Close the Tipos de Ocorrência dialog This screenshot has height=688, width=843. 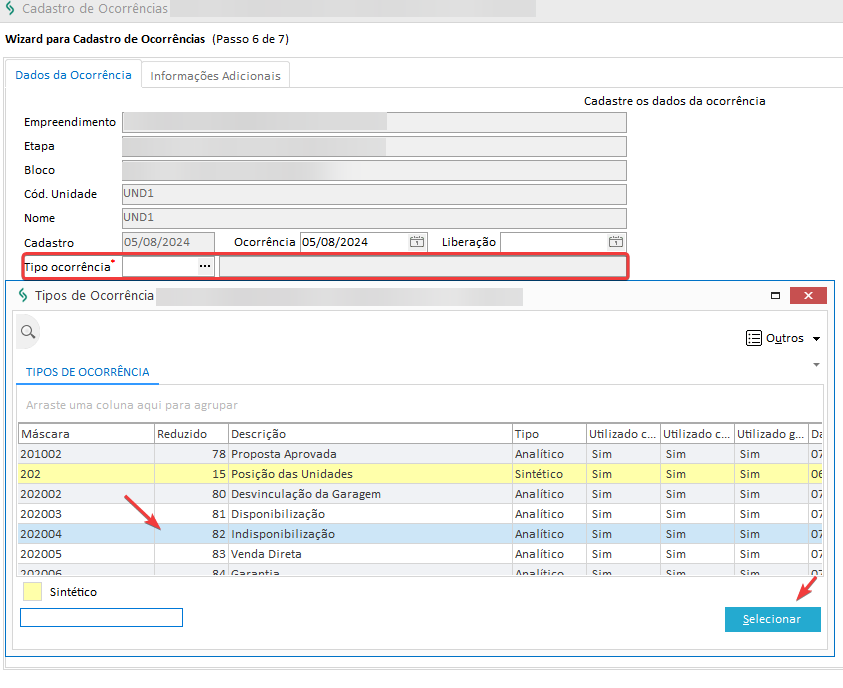point(808,296)
